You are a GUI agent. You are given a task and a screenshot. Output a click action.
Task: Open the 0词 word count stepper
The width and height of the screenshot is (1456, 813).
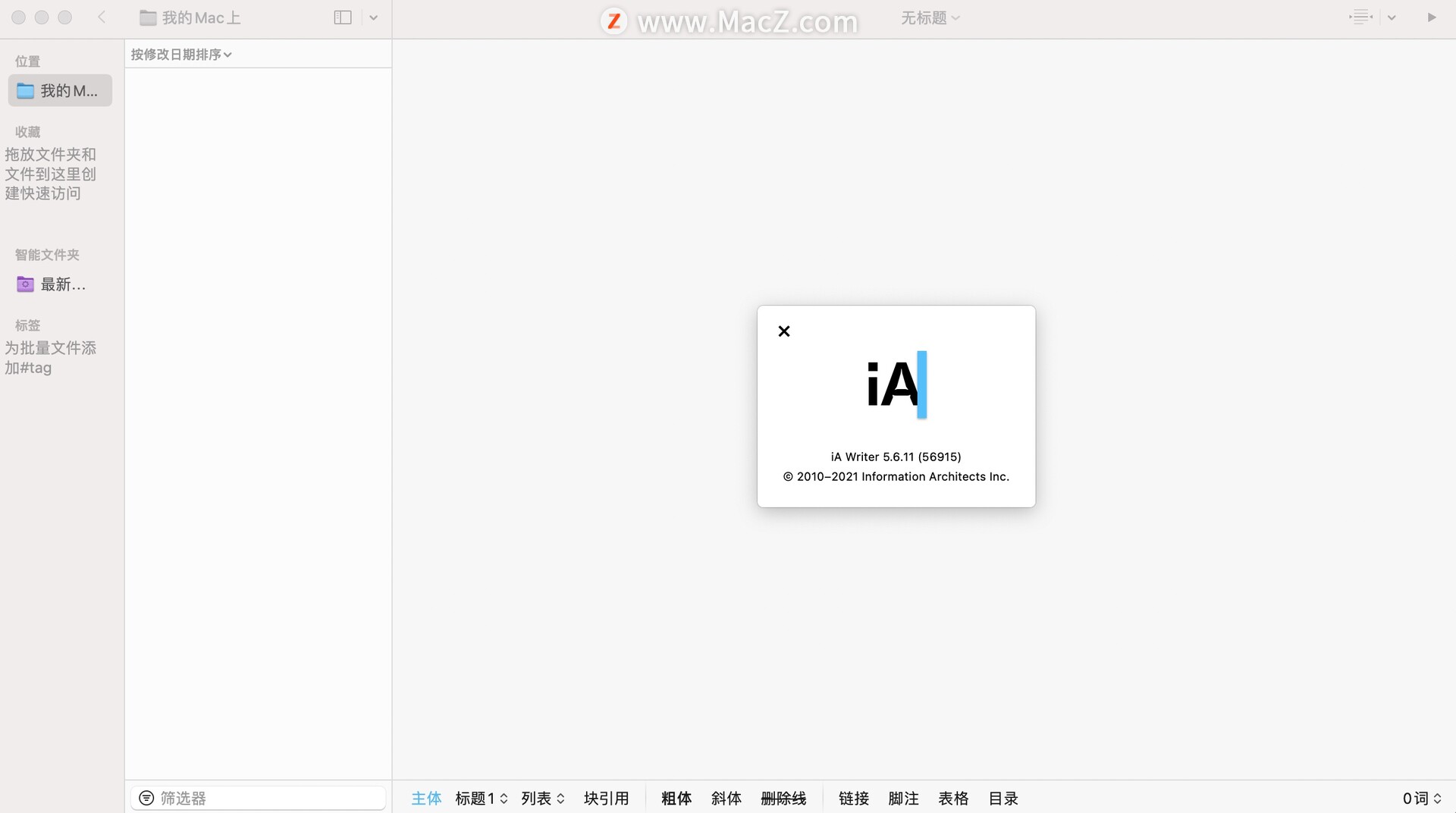pyautogui.click(x=1422, y=799)
